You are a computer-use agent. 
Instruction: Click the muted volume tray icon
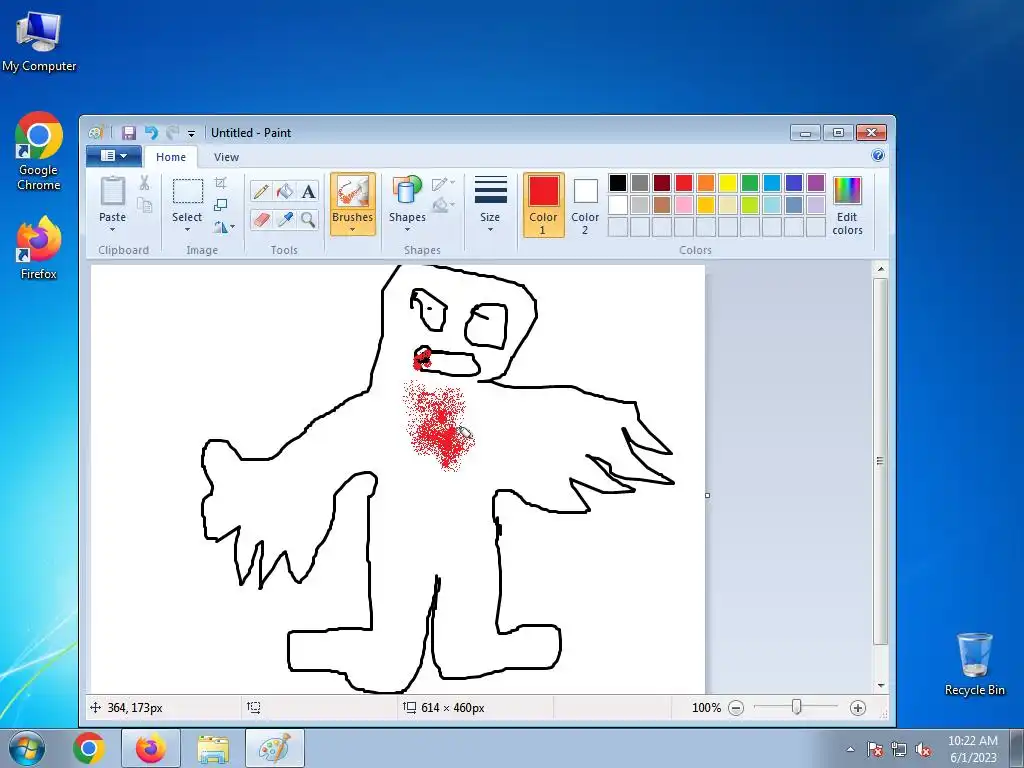(923, 749)
